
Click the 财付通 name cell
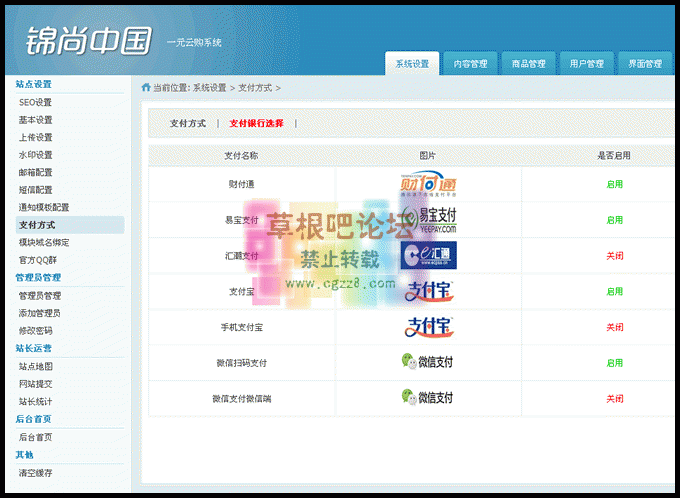tap(241, 184)
